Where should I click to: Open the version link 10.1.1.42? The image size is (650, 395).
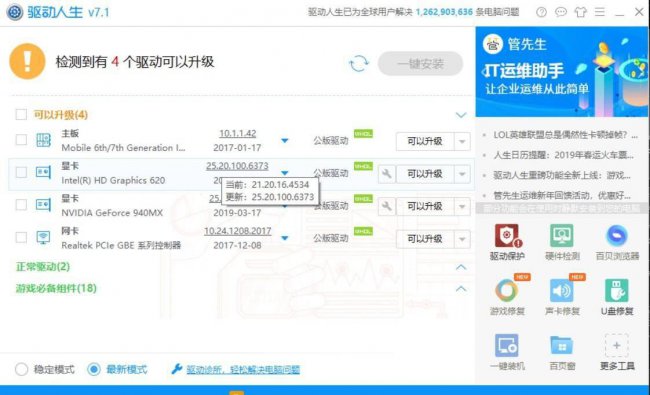(x=238, y=133)
